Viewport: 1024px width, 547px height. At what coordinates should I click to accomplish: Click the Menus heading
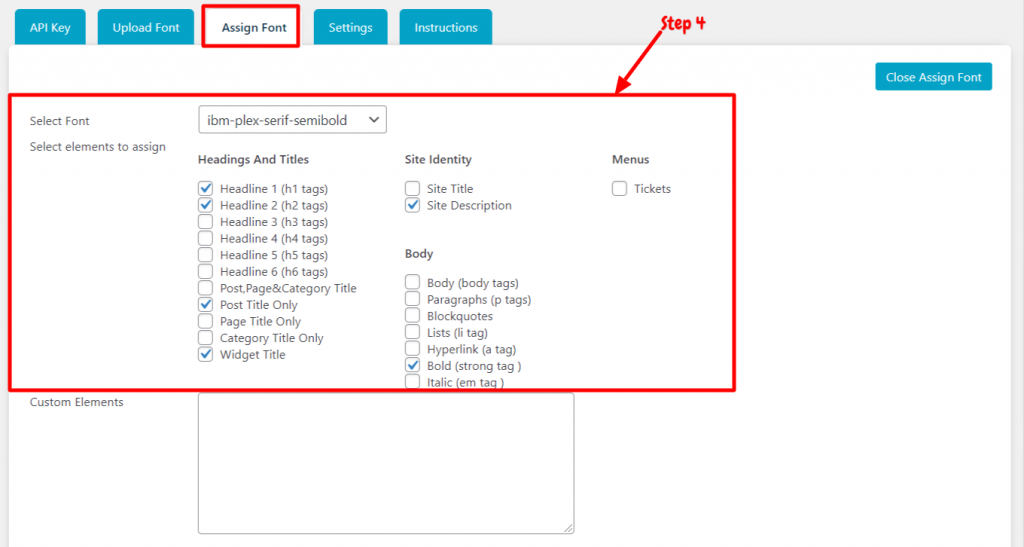click(631, 159)
